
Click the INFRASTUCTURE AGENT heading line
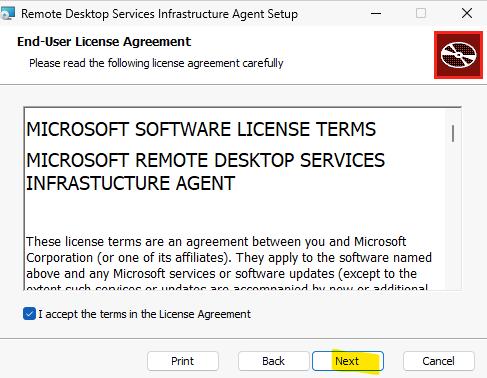131,183
